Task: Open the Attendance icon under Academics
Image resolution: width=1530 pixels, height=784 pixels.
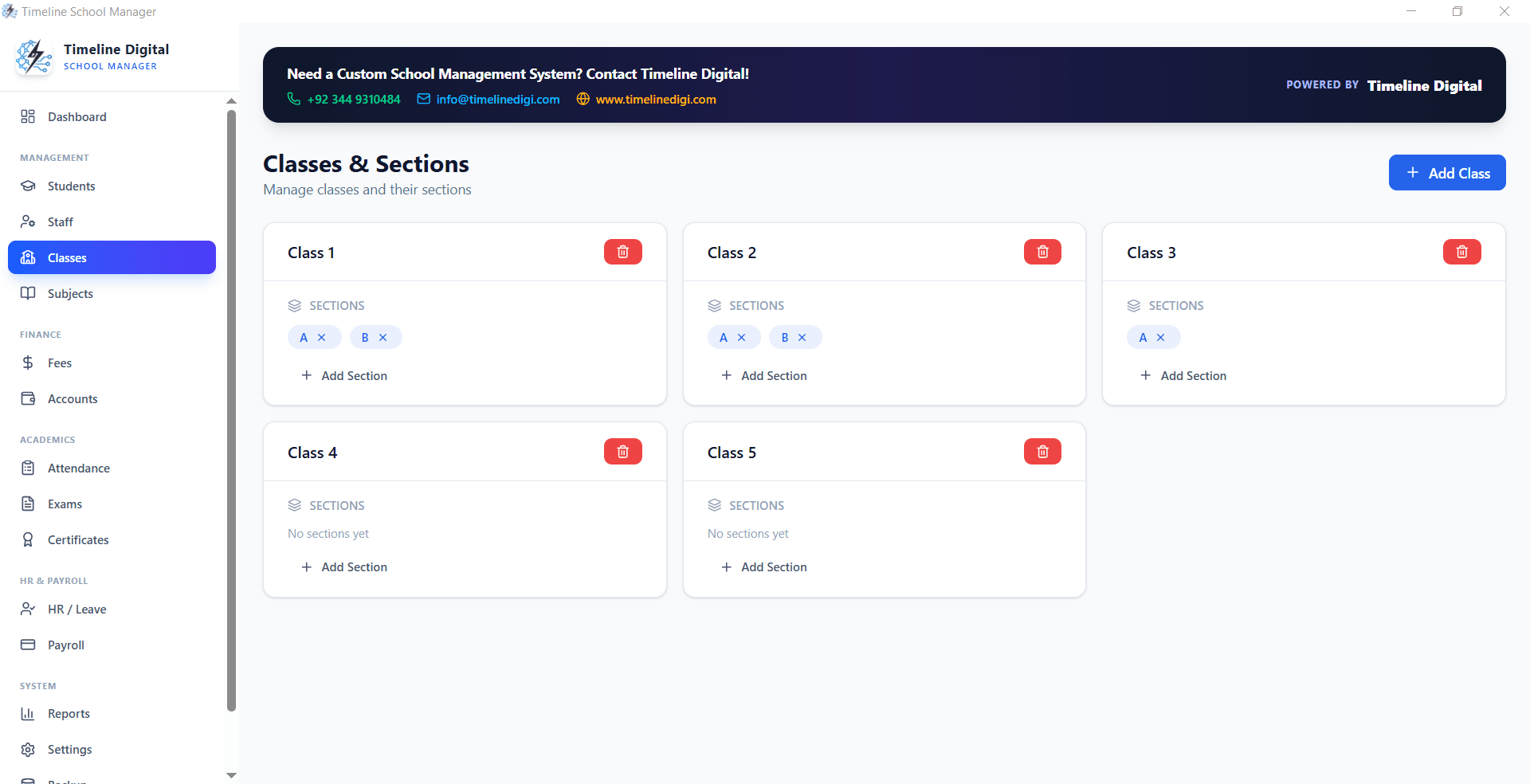Action: [x=28, y=468]
